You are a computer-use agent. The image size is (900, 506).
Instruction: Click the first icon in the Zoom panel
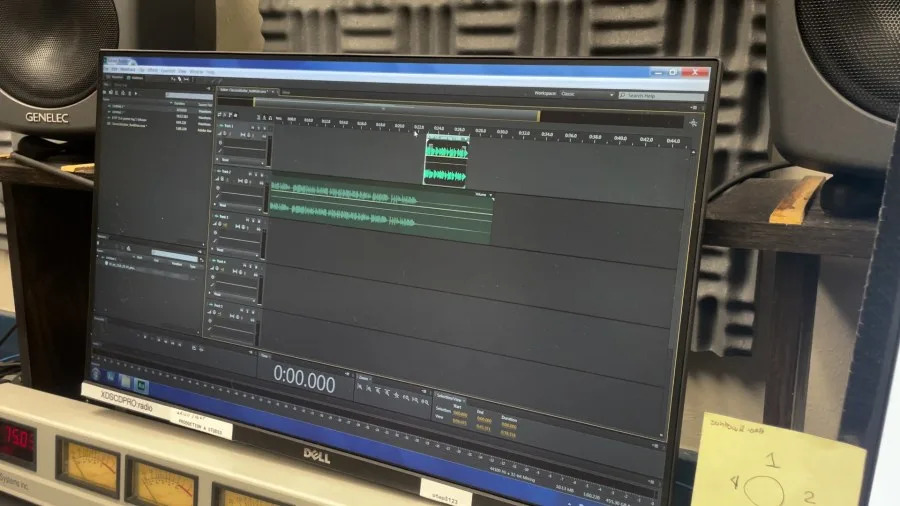[x=360, y=388]
